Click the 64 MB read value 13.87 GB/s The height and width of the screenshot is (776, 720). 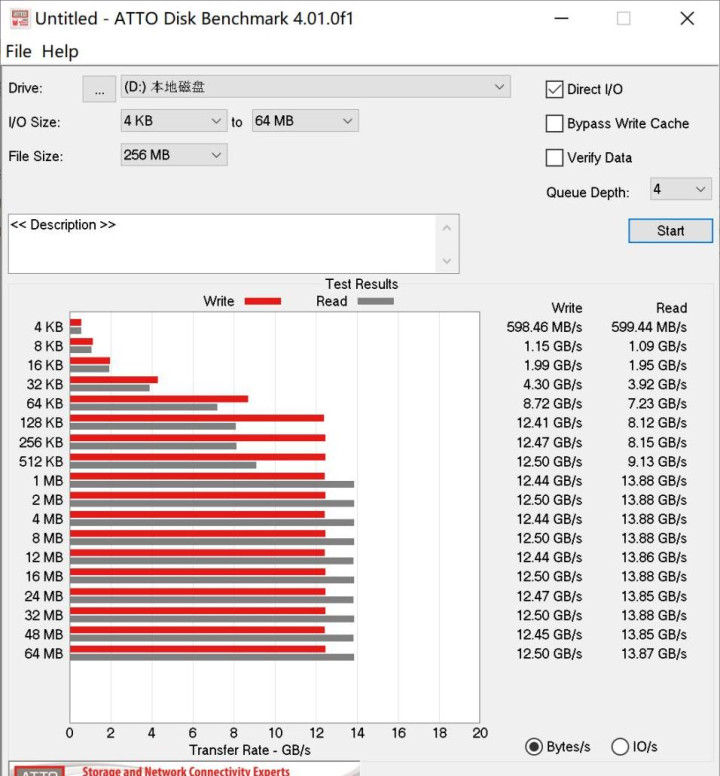coord(654,654)
